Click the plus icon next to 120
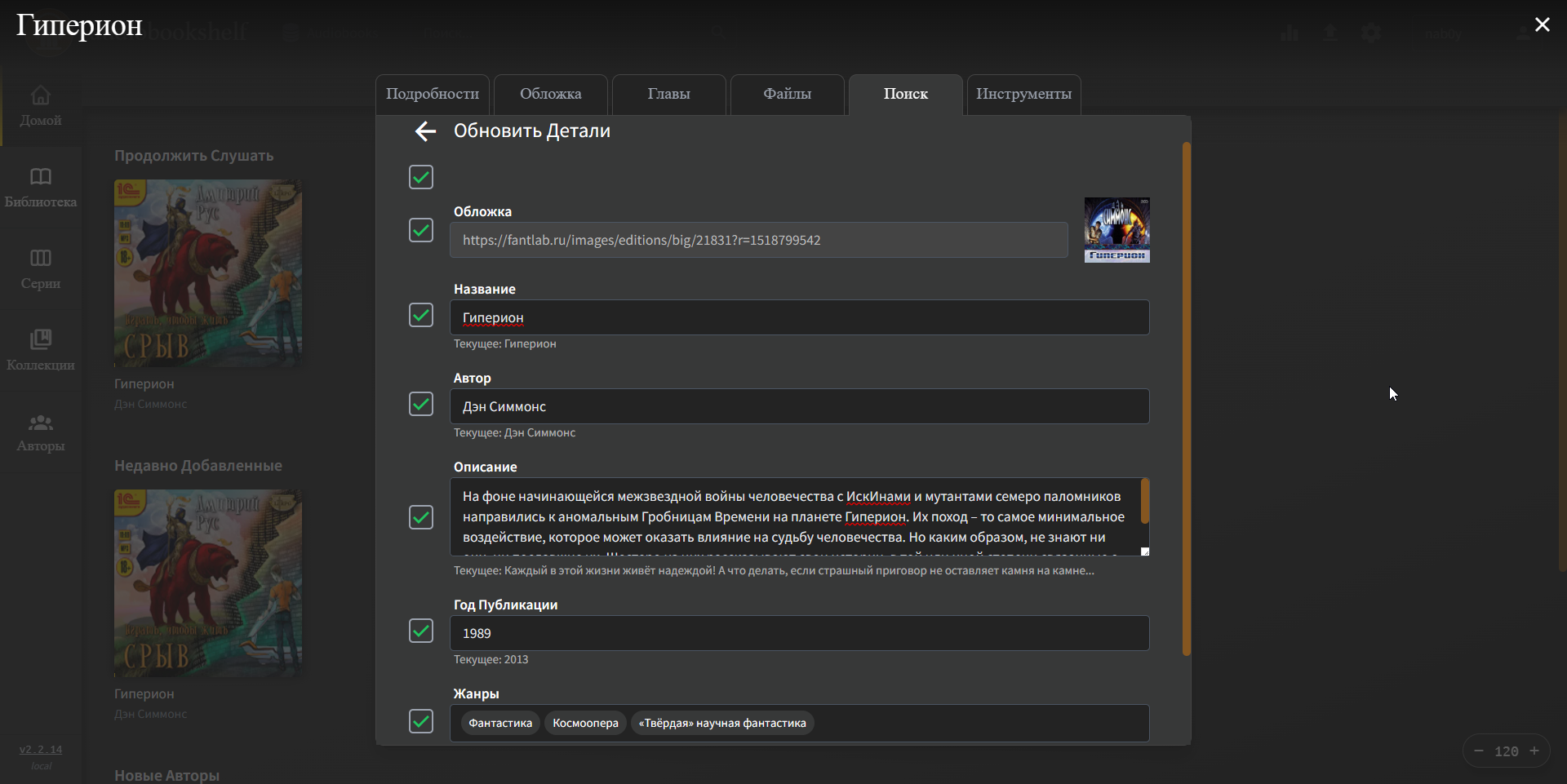 tap(1534, 751)
